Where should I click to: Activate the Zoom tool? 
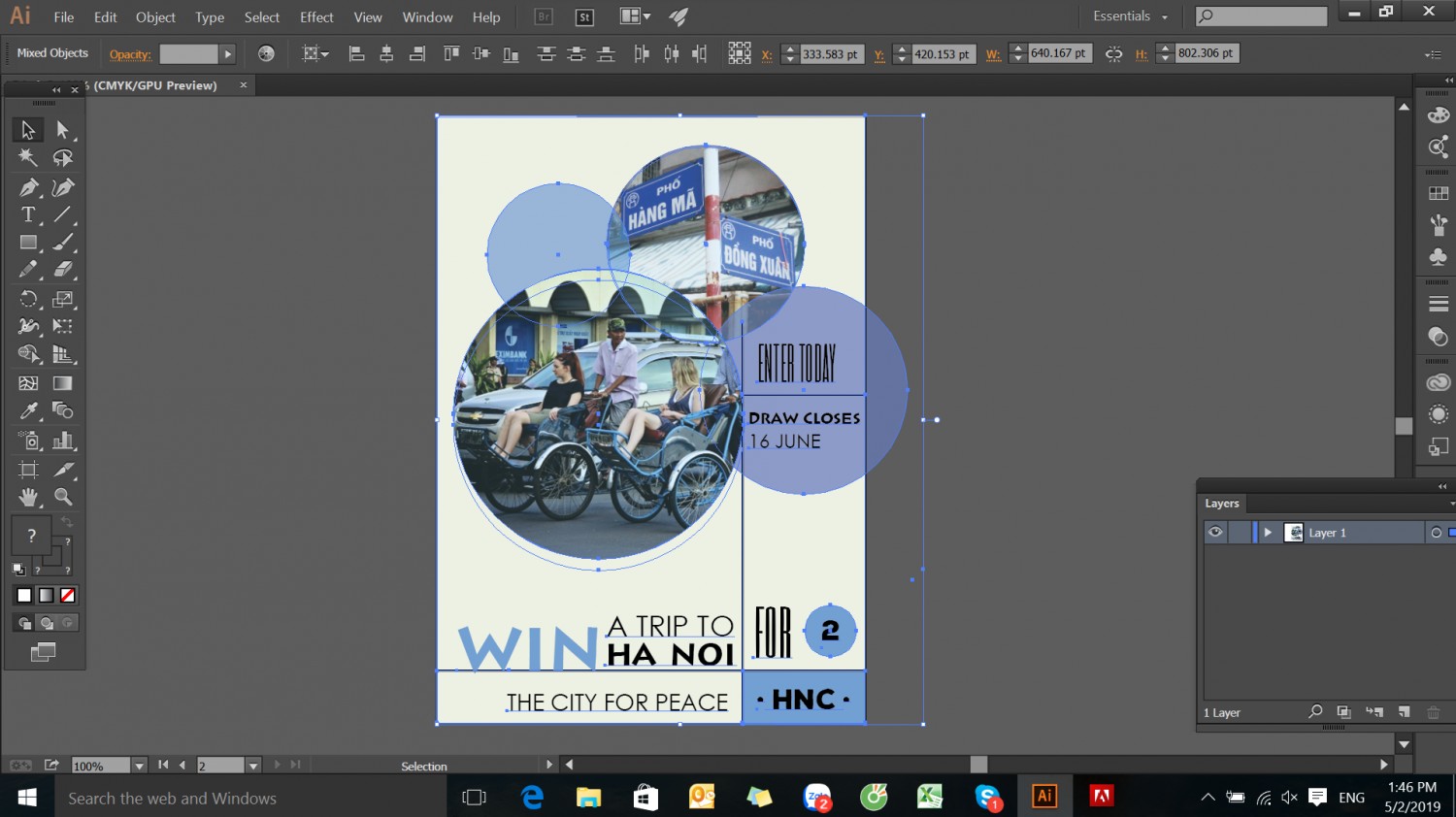(x=63, y=497)
